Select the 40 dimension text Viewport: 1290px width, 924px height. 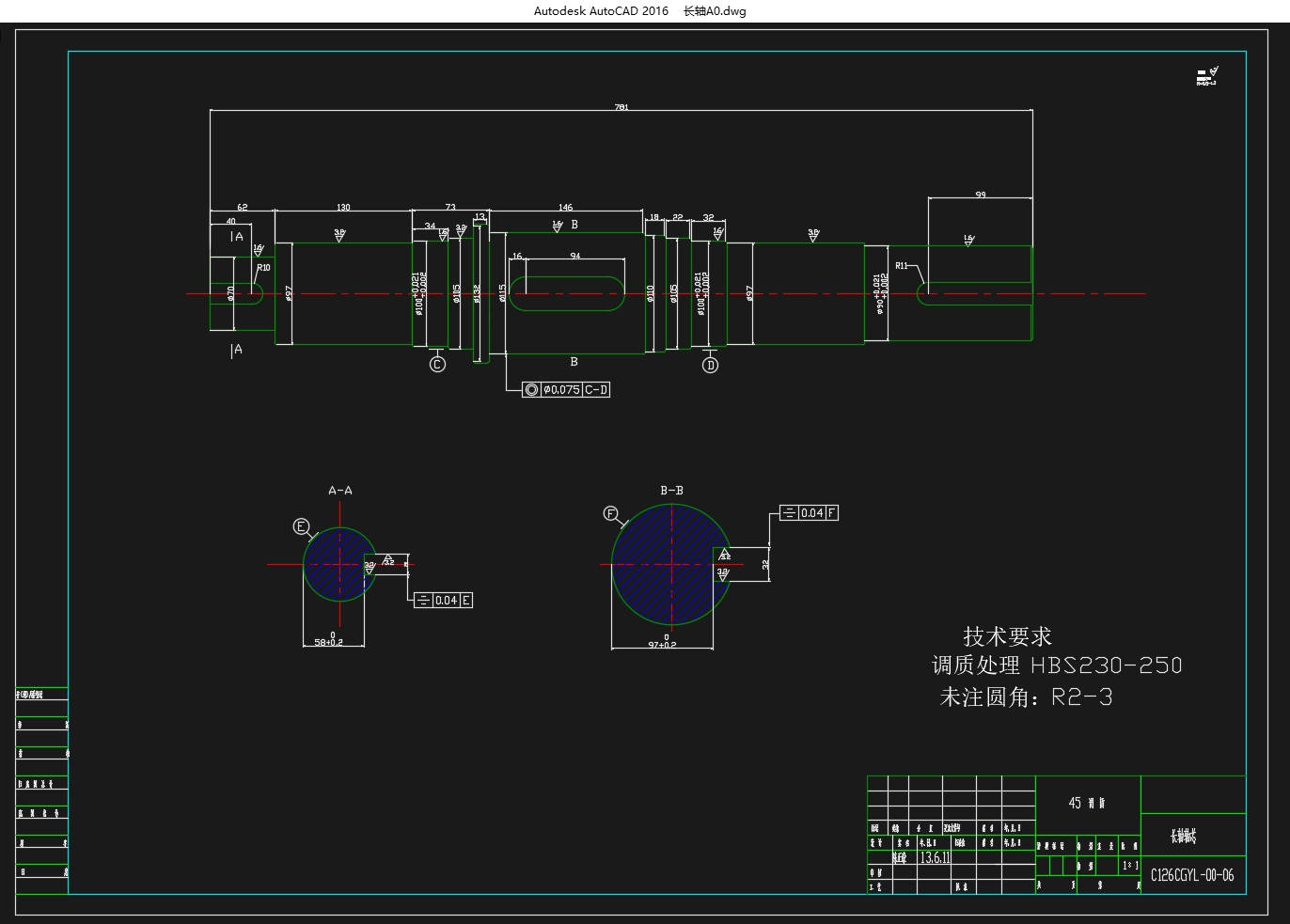[231, 222]
